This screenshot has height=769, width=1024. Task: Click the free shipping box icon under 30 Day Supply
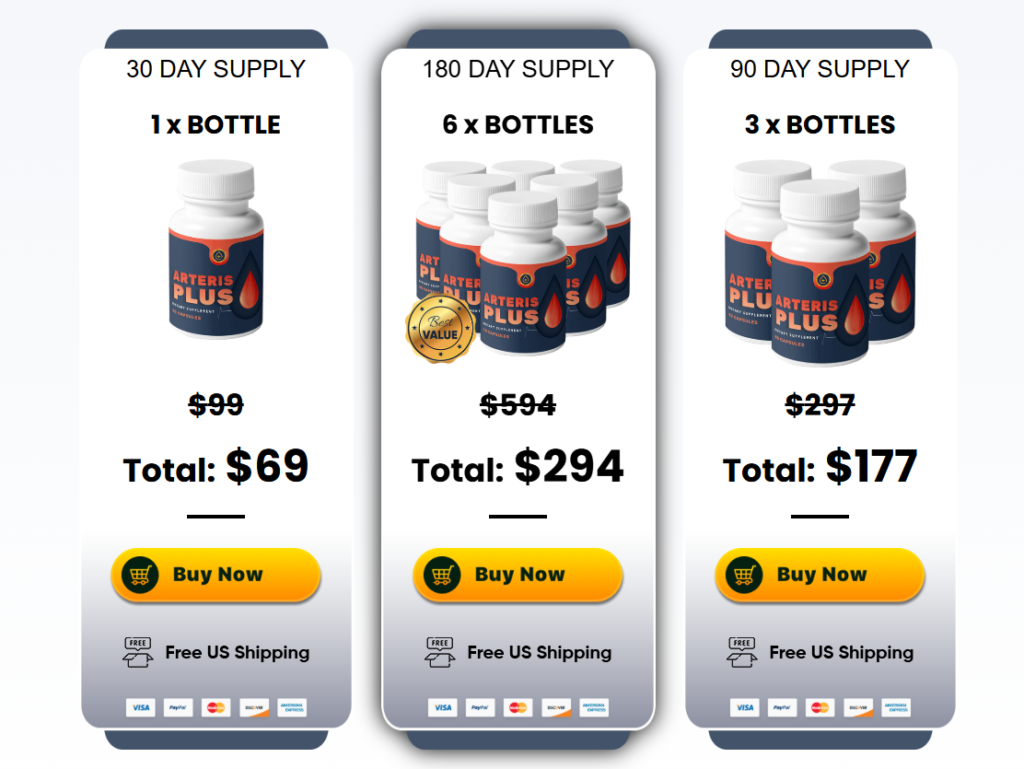tap(138, 652)
